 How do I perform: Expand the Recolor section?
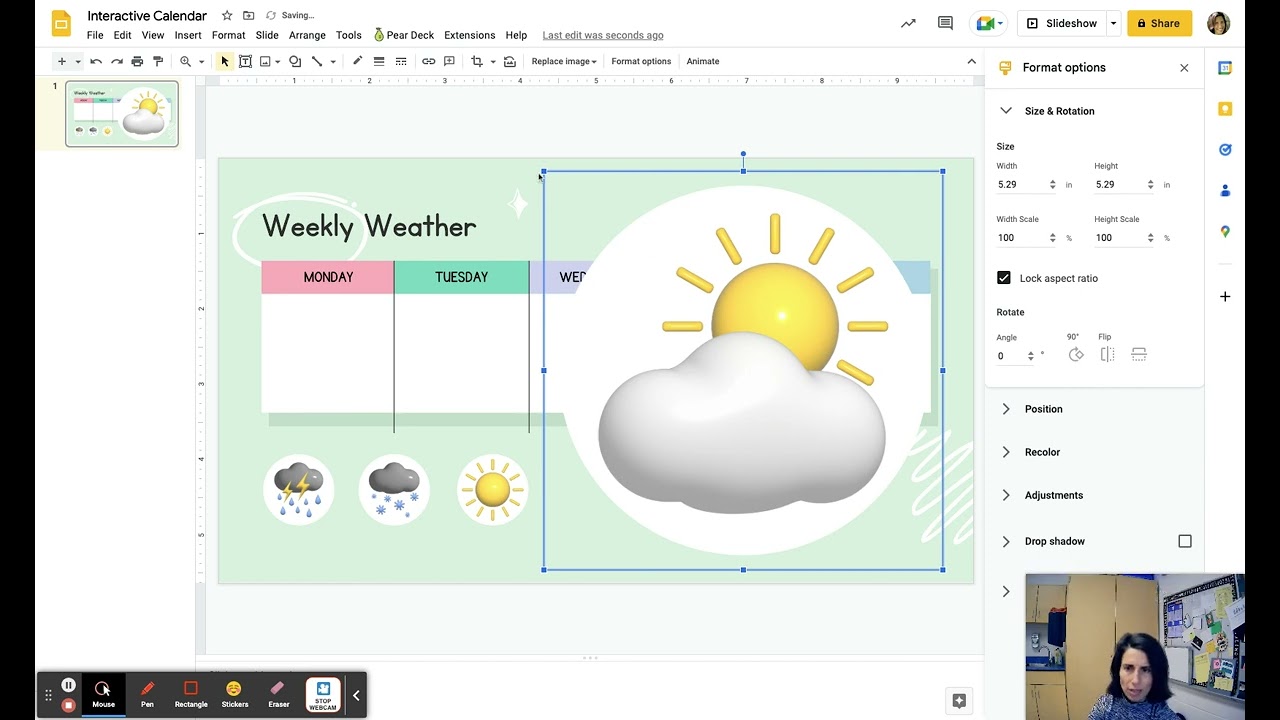(x=1006, y=452)
